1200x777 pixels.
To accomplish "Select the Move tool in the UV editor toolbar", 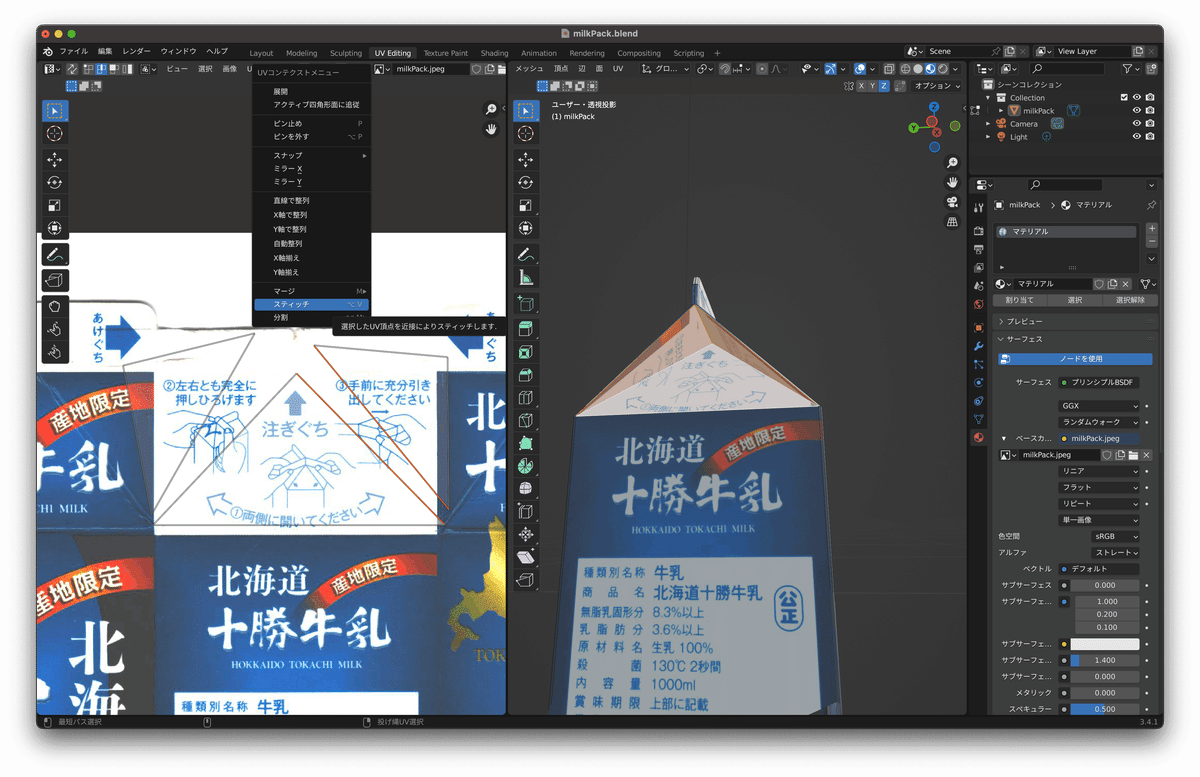I will click(54, 160).
